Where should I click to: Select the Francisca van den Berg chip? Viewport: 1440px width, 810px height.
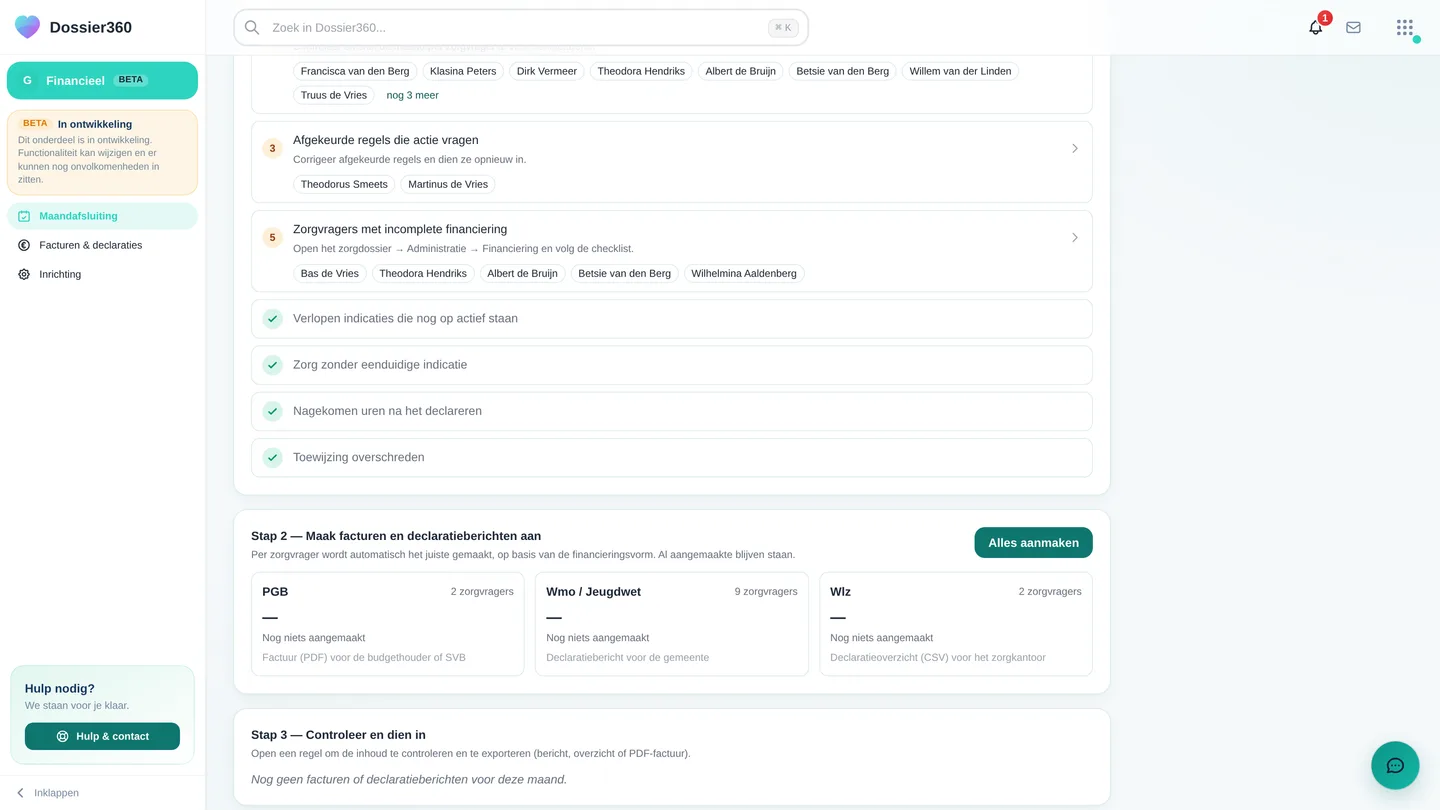[x=355, y=72]
